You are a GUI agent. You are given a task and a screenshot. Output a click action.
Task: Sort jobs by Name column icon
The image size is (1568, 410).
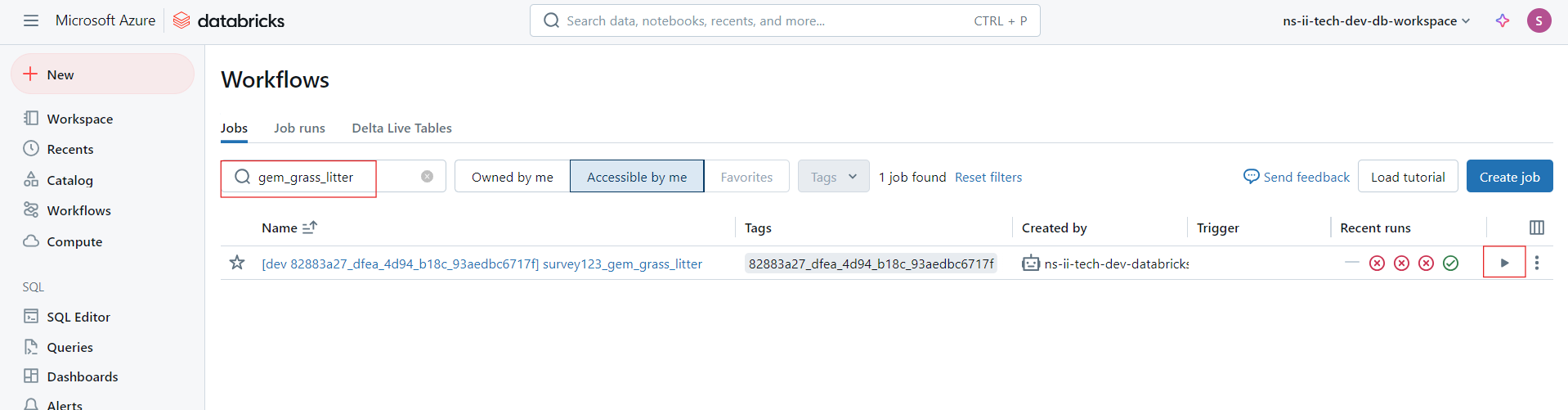tap(309, 228)
